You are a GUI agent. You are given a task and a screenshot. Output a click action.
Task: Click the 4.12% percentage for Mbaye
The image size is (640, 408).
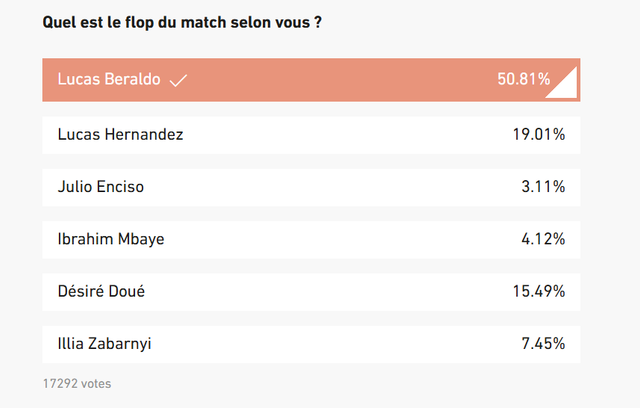pos(543,238)
